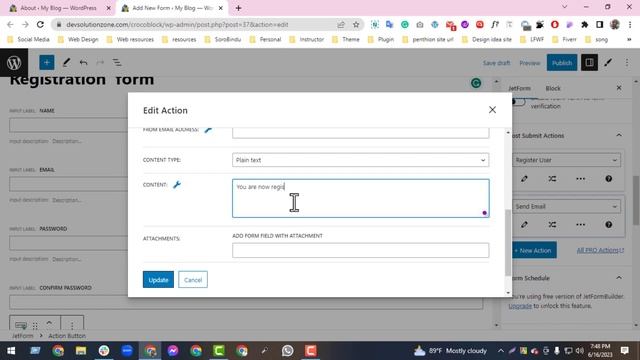
Task: Click the attachment form field input
Action: [360, 250]
